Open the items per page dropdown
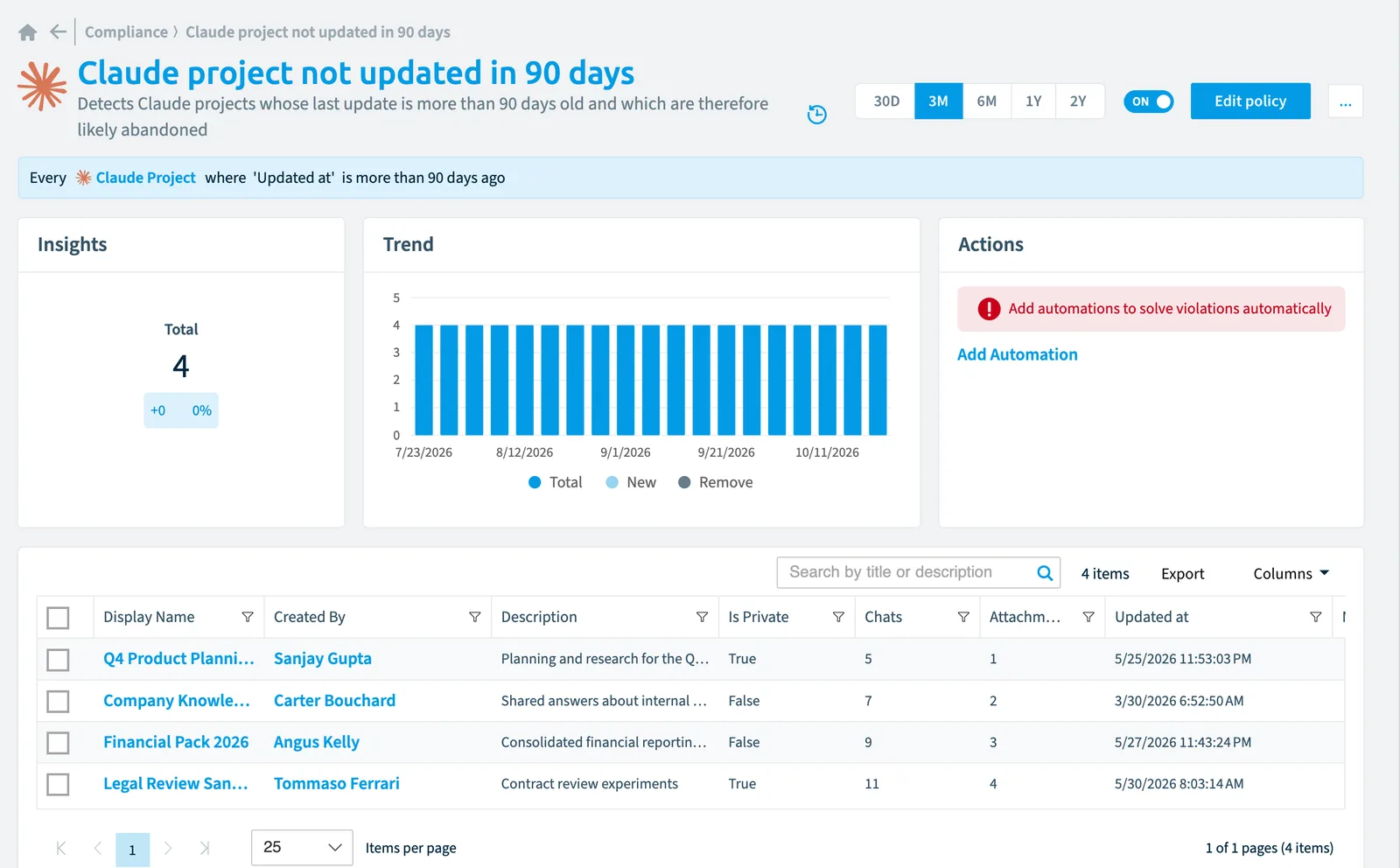Screen dimensions: 1400x868 (302, 848)
